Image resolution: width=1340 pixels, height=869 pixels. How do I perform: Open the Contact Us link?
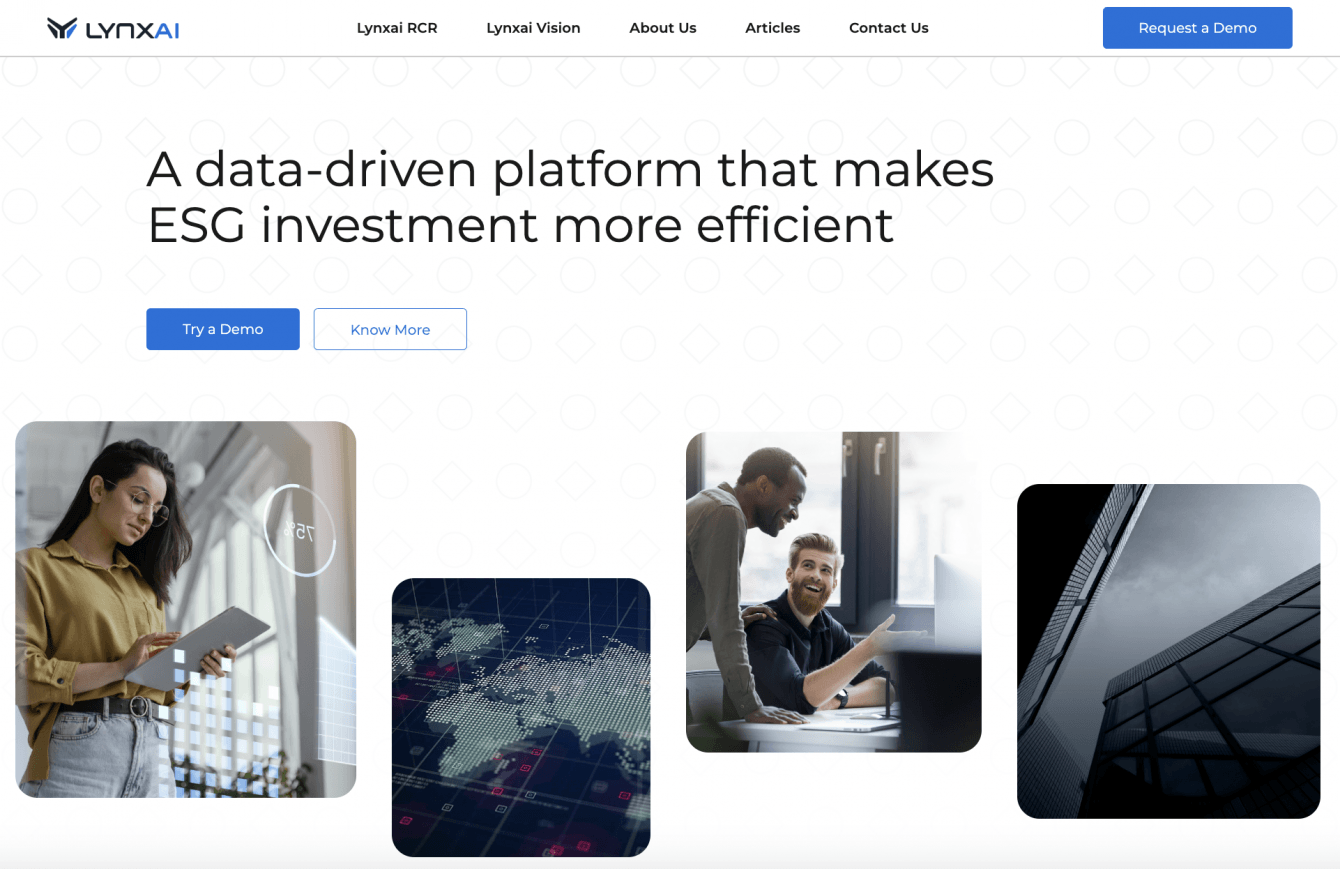[889, 28]
